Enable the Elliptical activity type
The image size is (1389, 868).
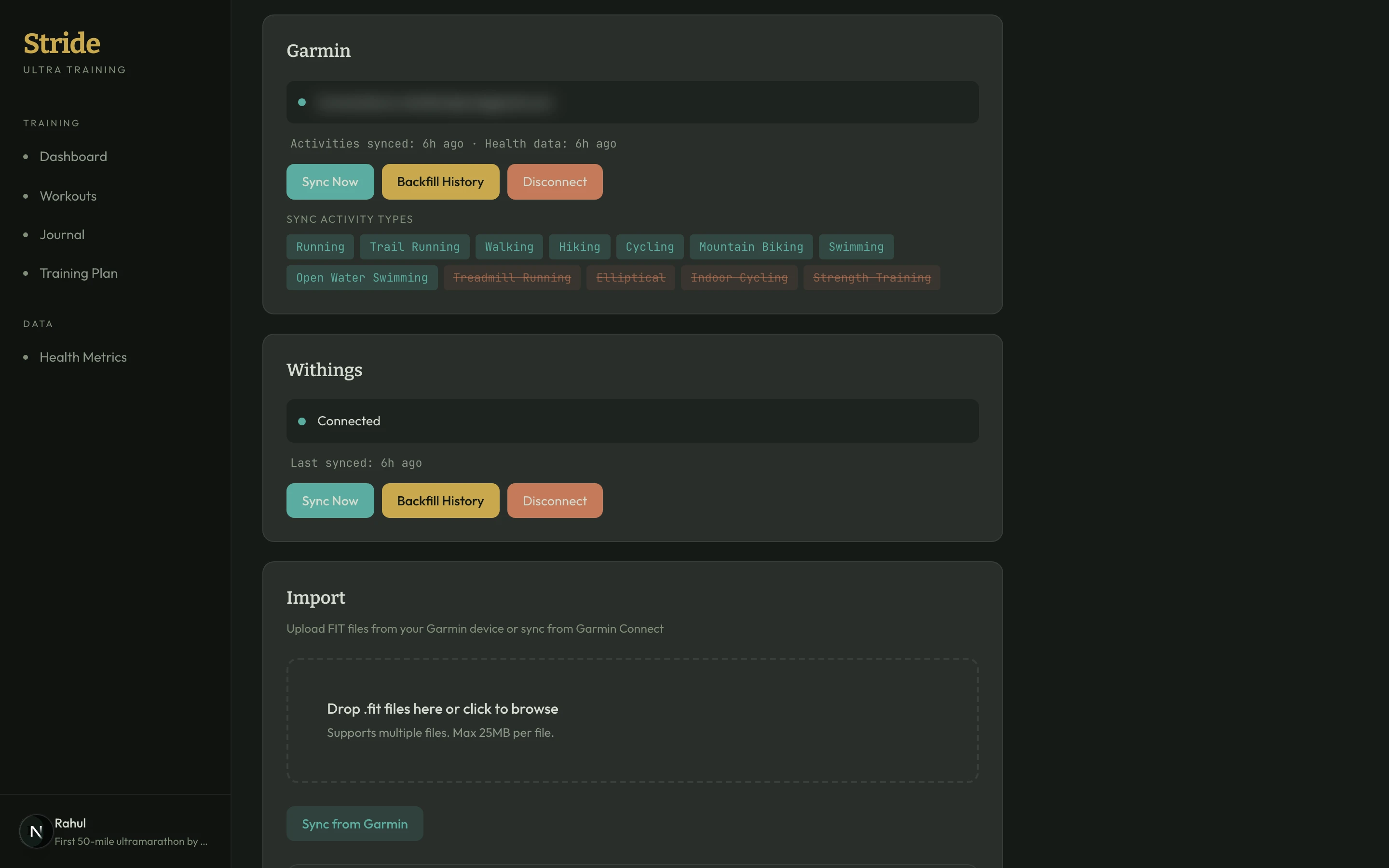(x=631, y=278)
